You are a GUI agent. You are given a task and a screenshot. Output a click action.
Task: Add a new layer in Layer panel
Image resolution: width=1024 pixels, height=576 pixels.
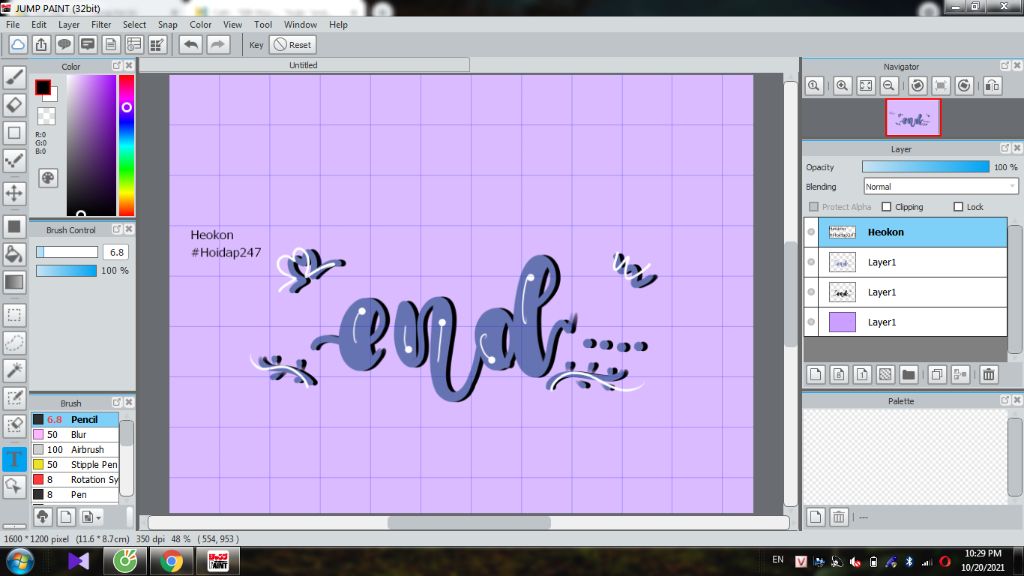click(816, 374)
